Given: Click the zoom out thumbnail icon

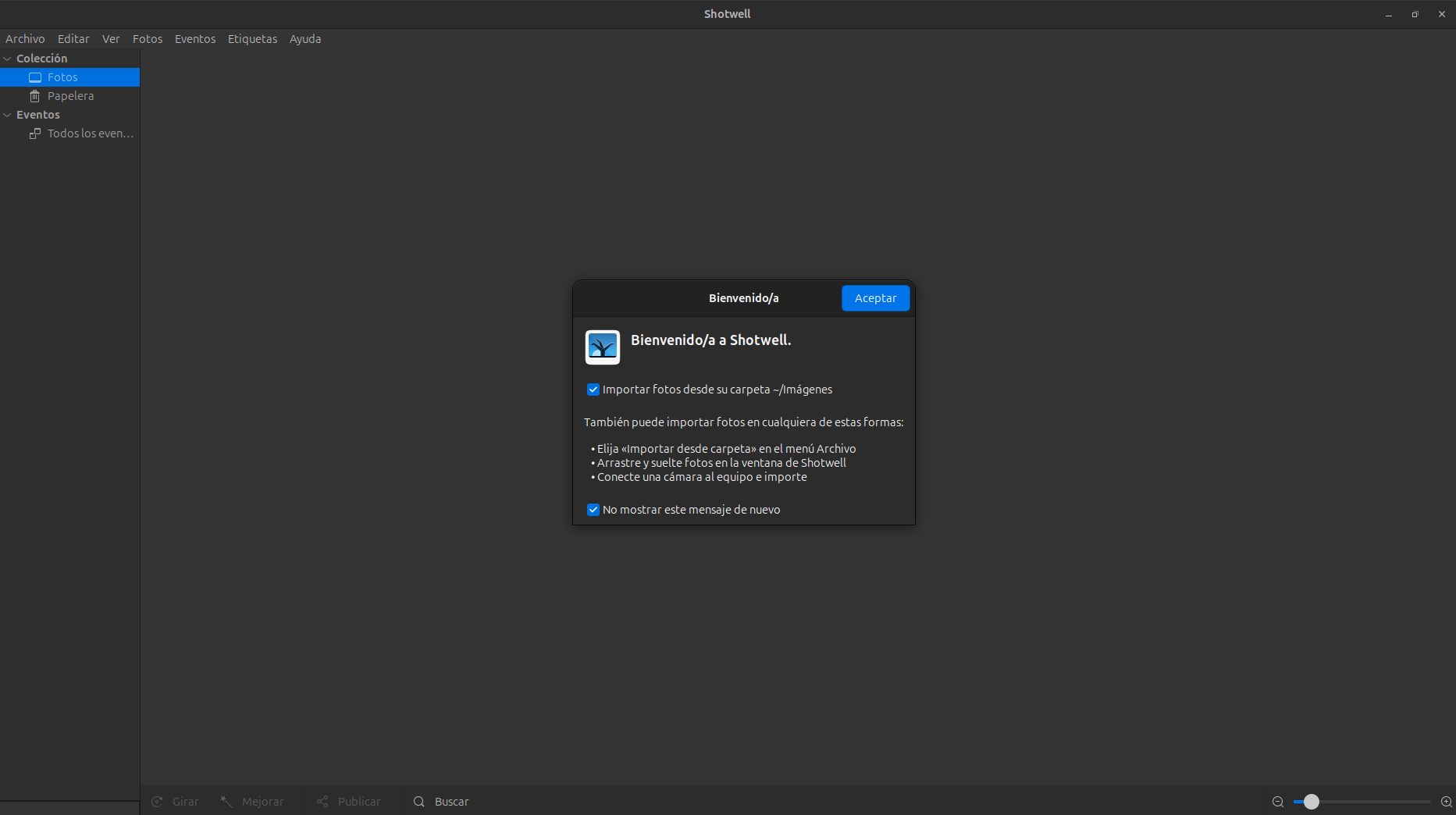Looking at the screenshot, I should click(1278, 802).
